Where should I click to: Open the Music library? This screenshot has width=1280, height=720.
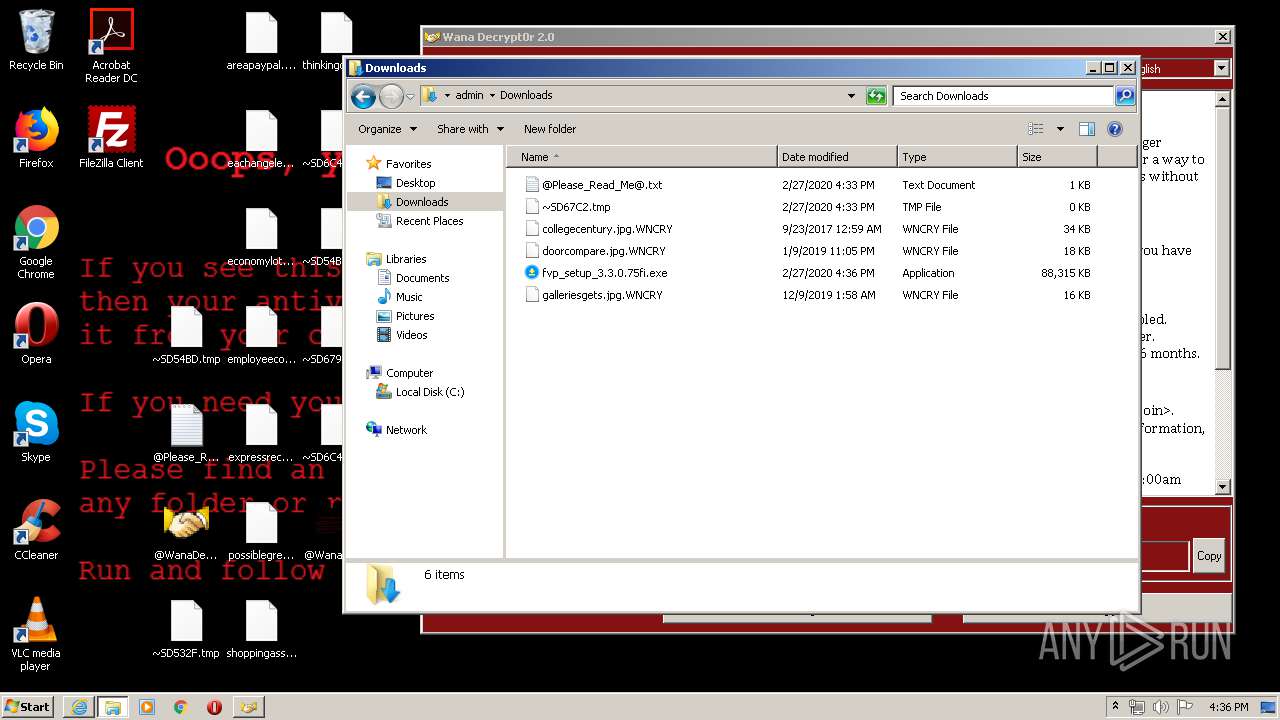[x=409, y=297]
